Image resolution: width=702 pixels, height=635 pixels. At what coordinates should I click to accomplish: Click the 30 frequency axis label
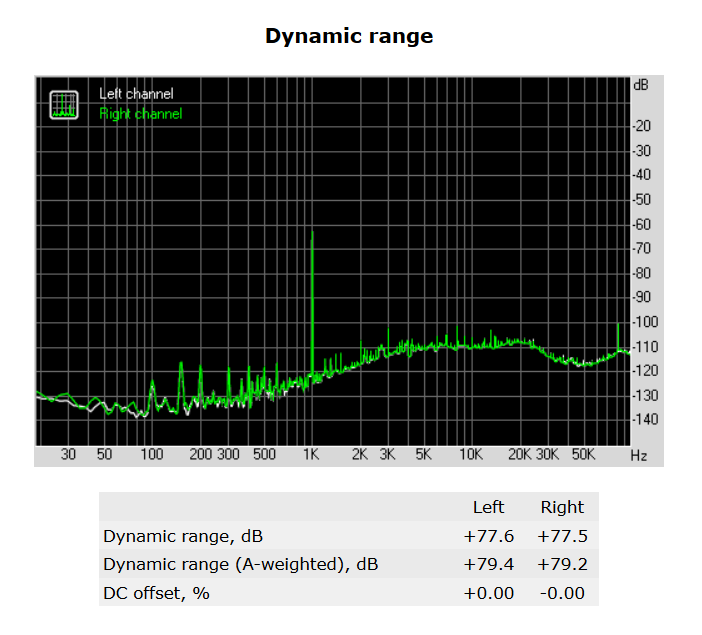point(68,455)
